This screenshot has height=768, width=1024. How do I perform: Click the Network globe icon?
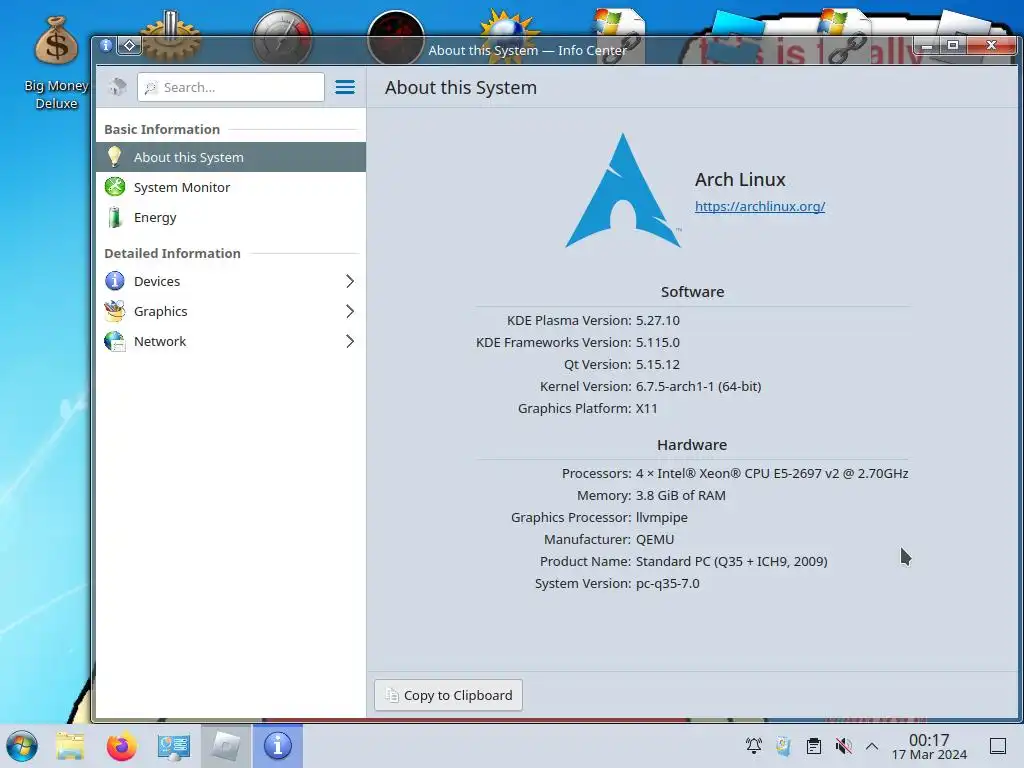pos(115,341)
